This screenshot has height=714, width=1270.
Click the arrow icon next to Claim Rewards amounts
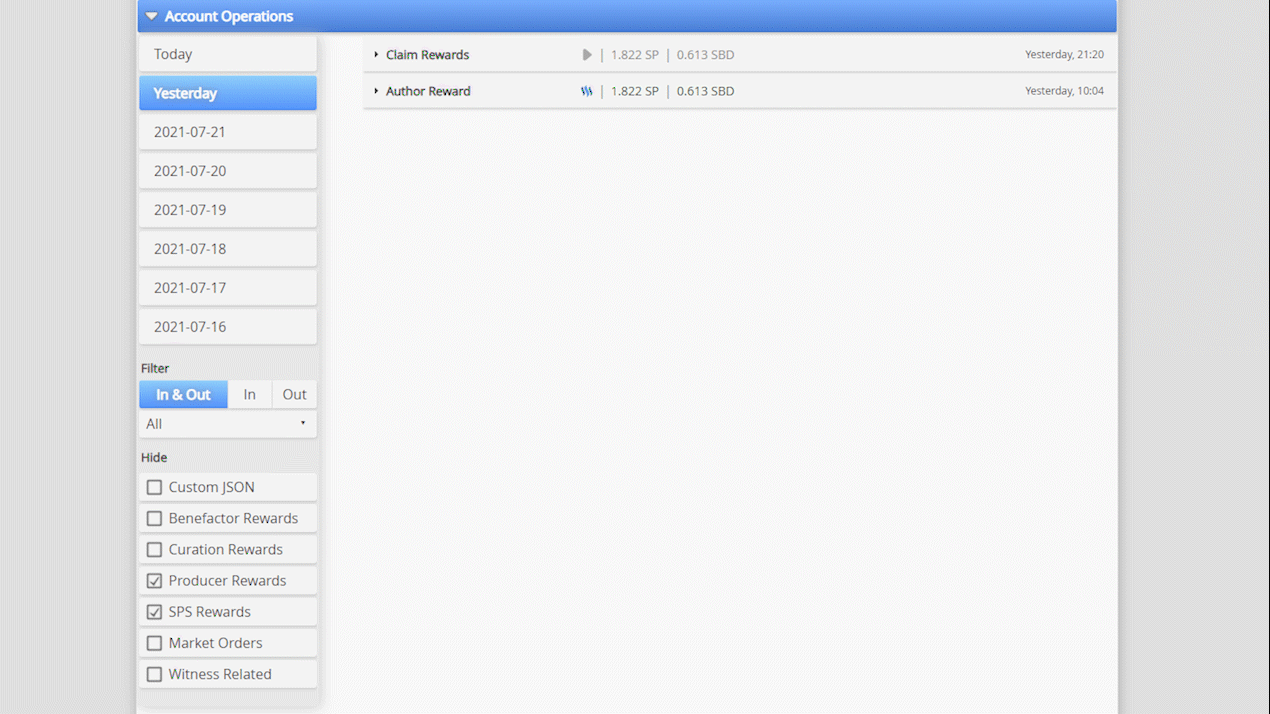pyautogui.click(x=587, y=55)
